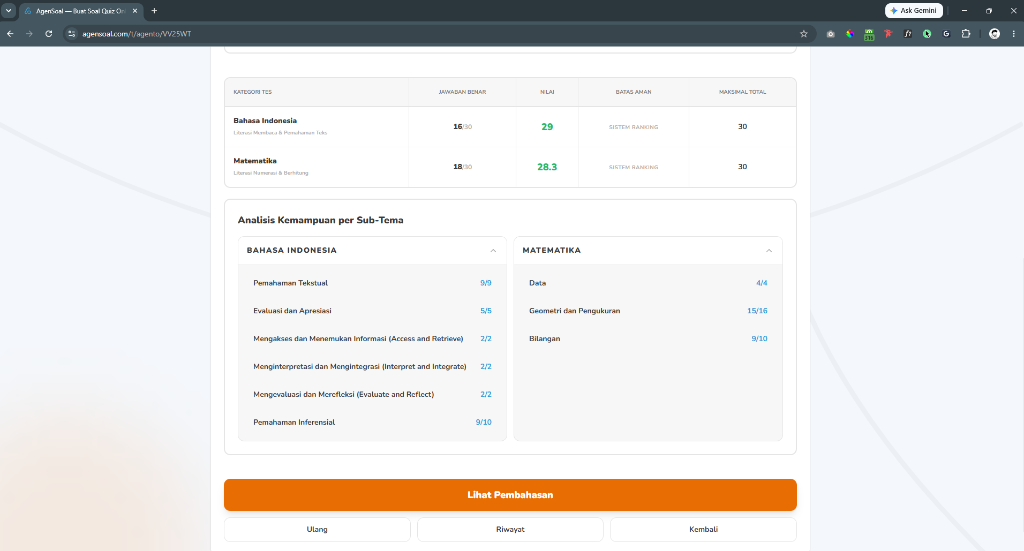Click the browser forward arrow

point(29,34)
